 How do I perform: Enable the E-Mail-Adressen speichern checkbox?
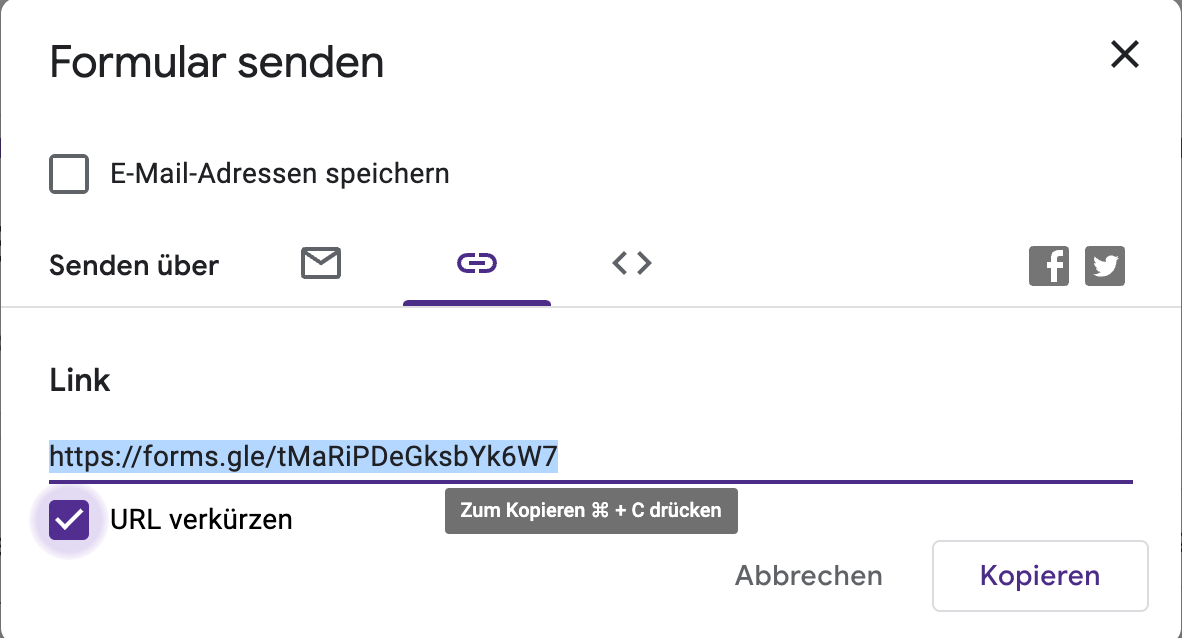[x=69, y=174]
